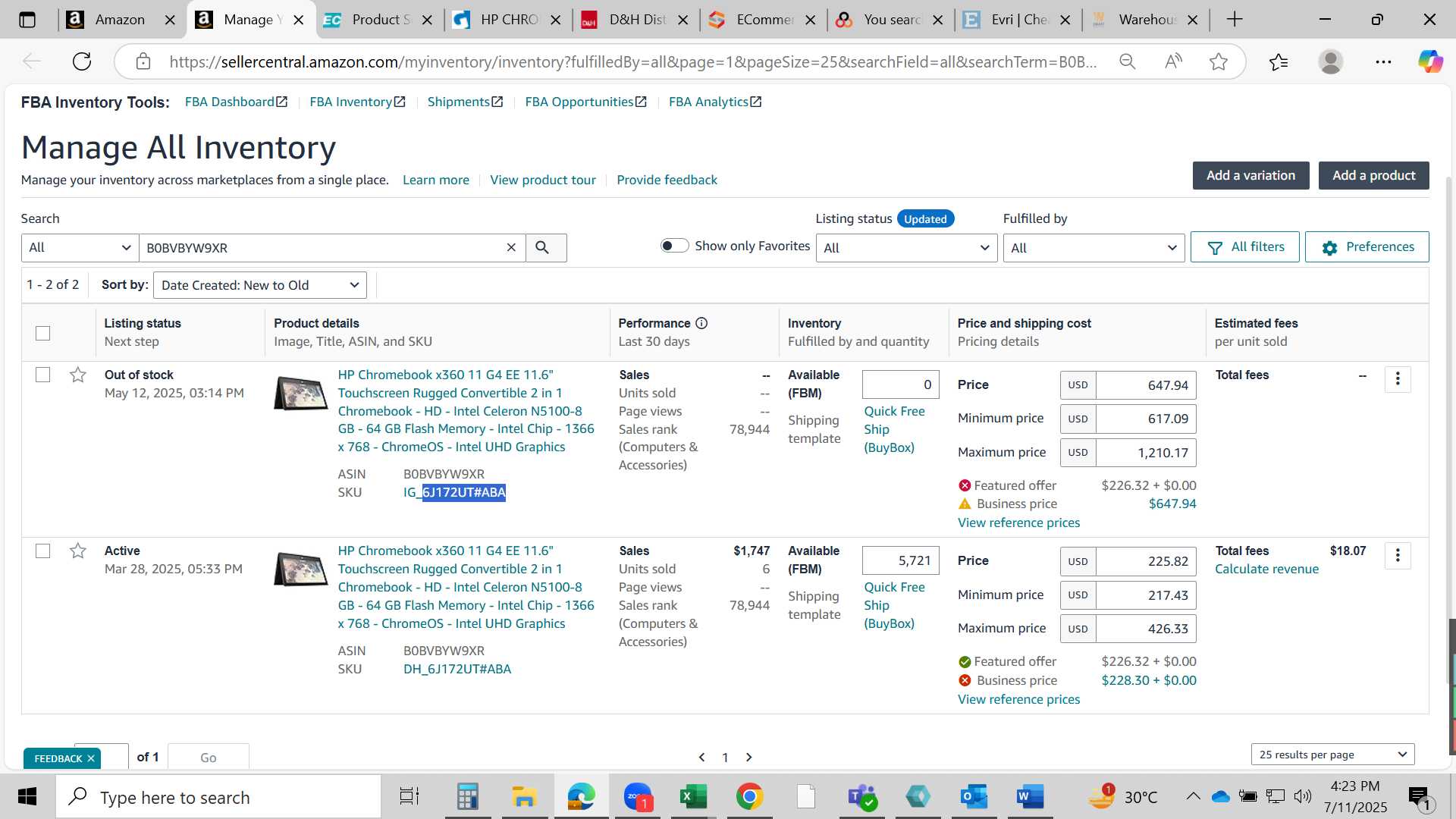The width and height of the screenshot is (1456, 819).
Task: Open the Sort by Date Created dropdown
Action: pyautogui.click(x=260, y=285)
